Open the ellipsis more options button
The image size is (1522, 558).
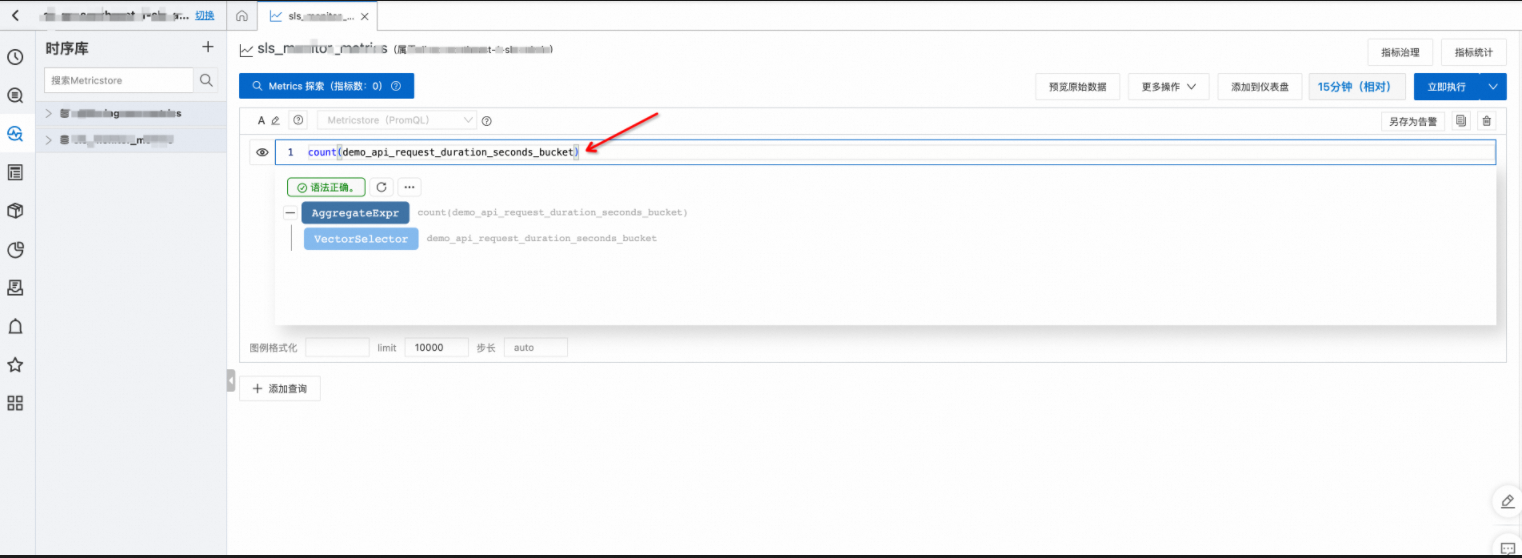[409, 187]
